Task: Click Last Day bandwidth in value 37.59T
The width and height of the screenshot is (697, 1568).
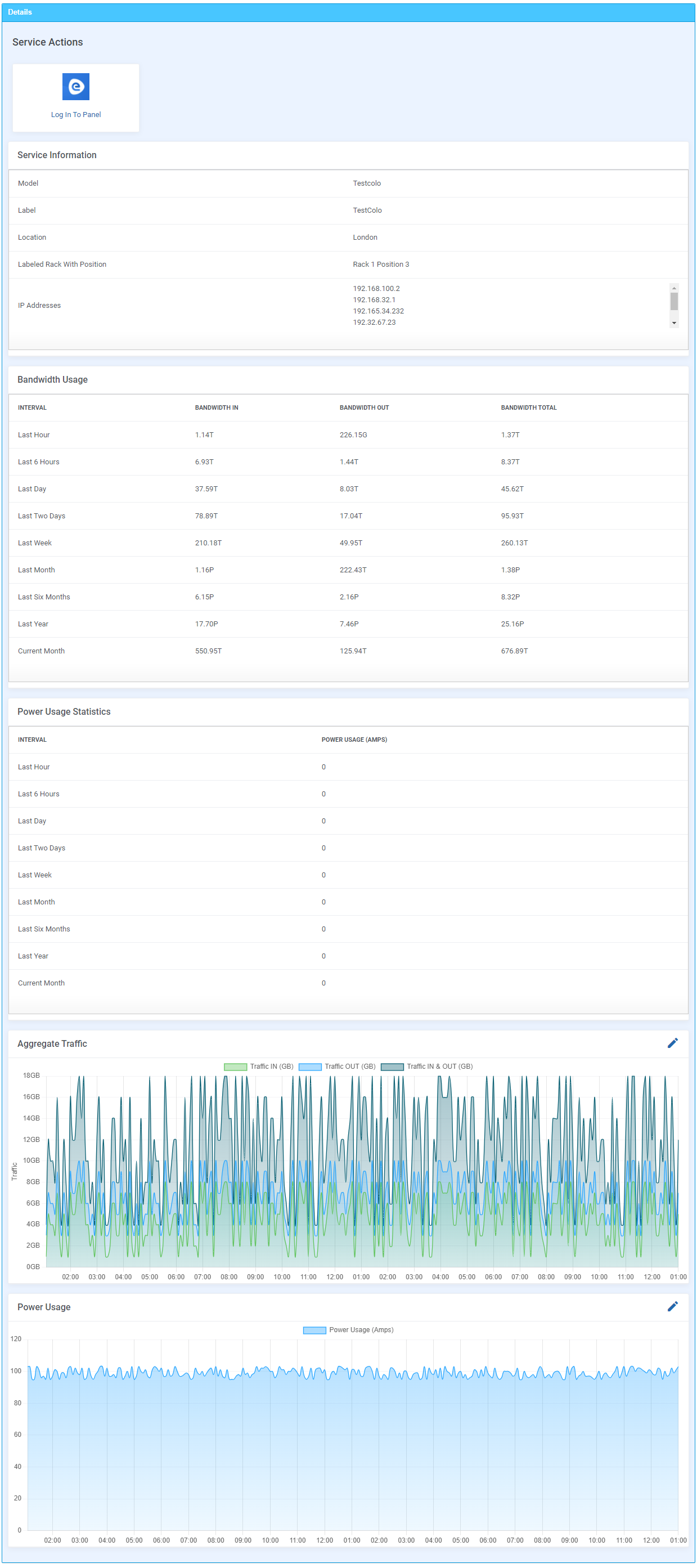Action: pos(206,489)
